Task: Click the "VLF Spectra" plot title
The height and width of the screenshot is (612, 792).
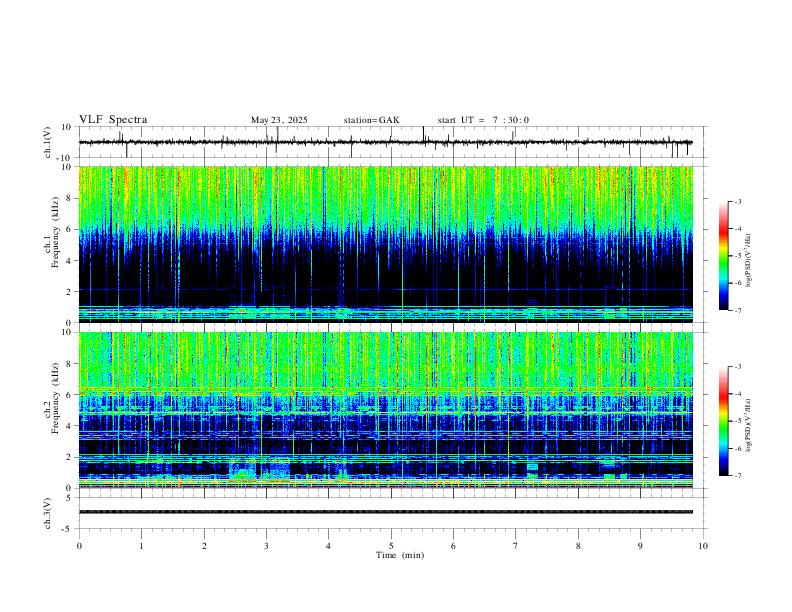Action: pyautogui.click(x=113, y=120)
